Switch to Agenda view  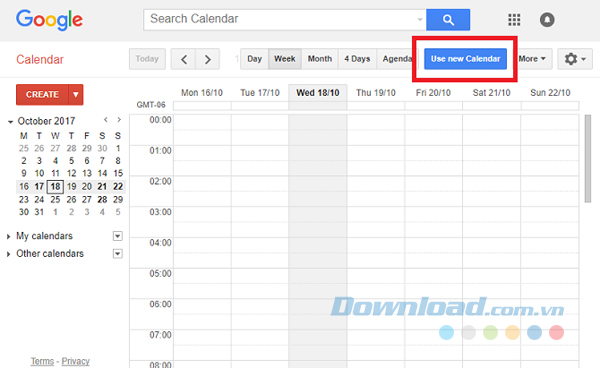(397, 59)
